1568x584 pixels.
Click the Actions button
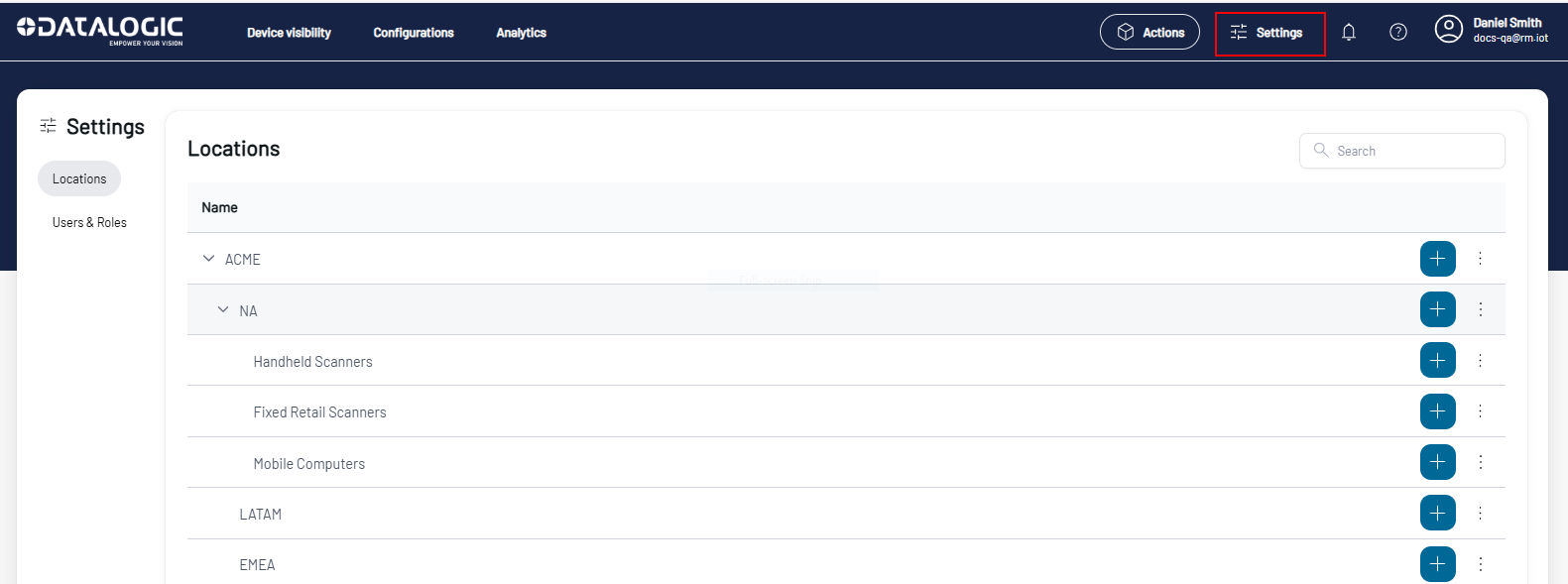pos(1149,33)
